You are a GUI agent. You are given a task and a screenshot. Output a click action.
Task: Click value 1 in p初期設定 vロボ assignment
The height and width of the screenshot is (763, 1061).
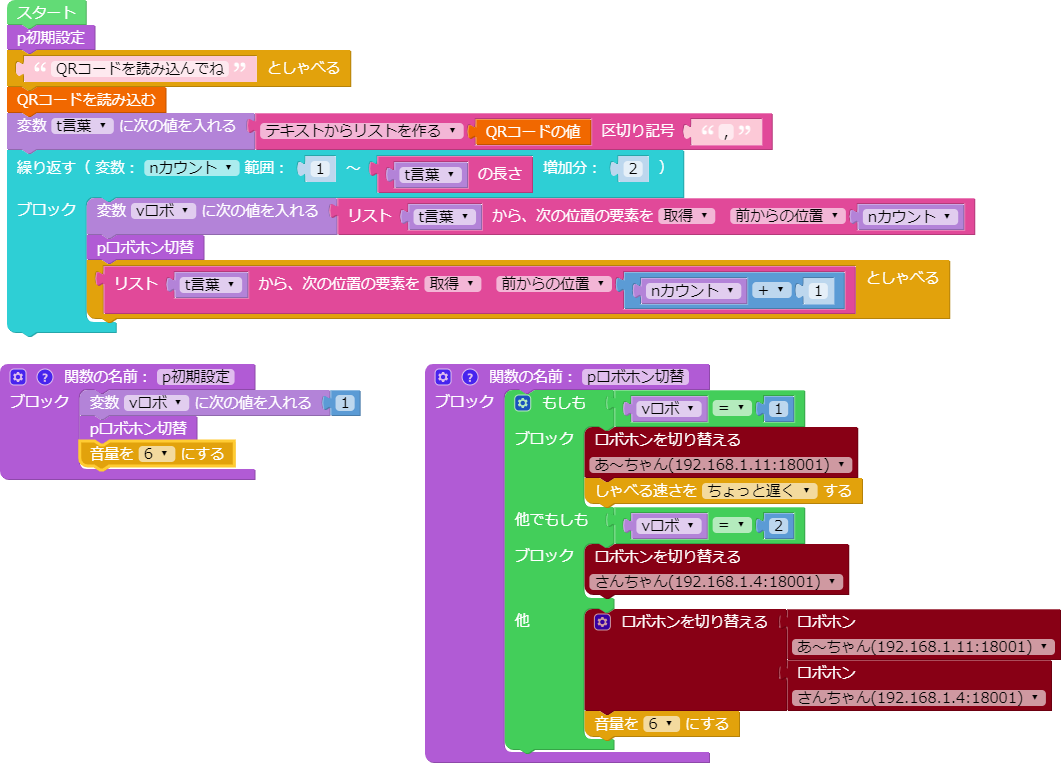(x=346, y=403)
